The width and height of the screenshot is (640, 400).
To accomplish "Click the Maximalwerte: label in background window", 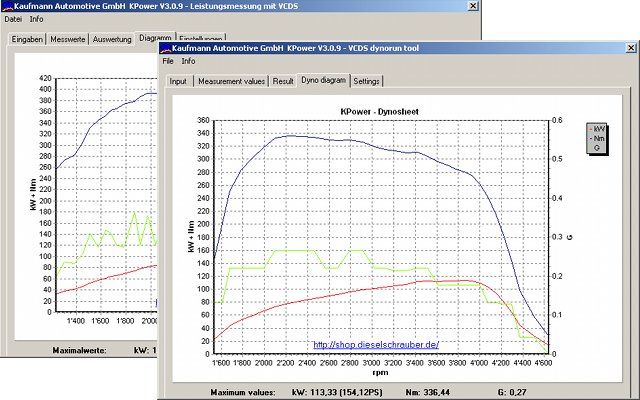I will 80,350.
